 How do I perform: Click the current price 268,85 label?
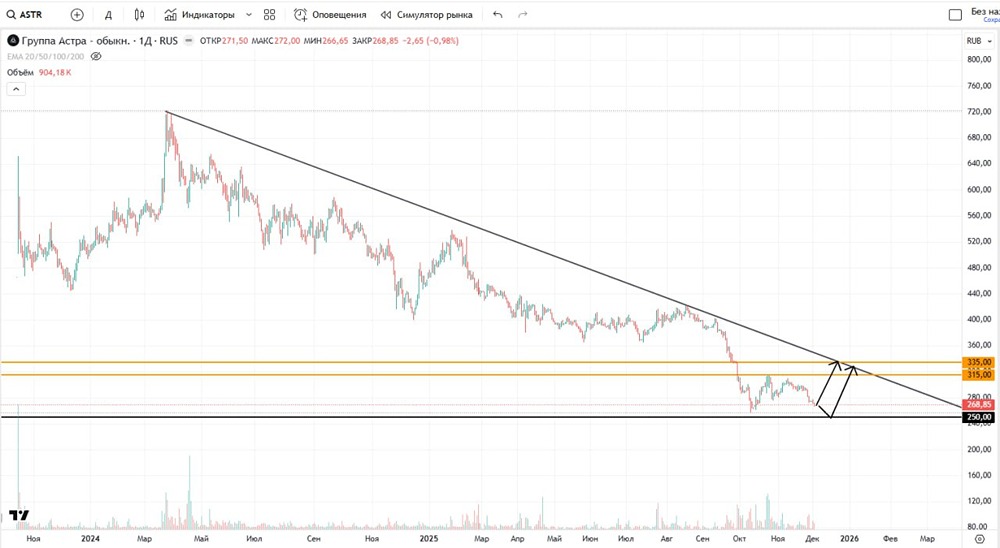pyautogui.click(x=979, y=404)
